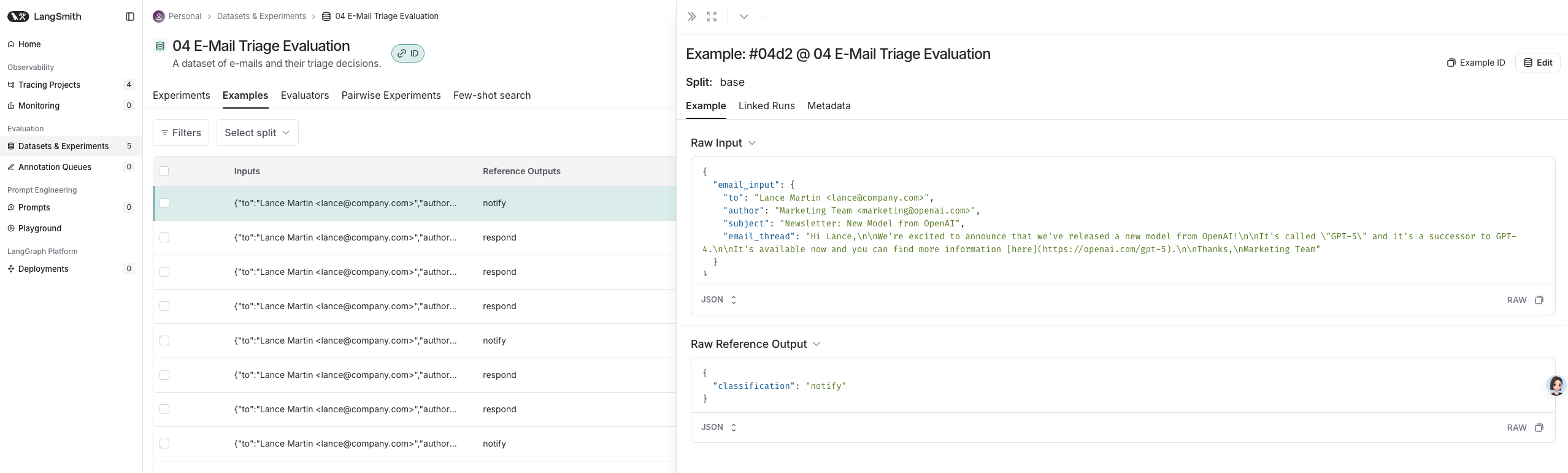Copy the dataset ID badge
The width and height of the screenshot is (1568, 473).
pyautogui.click(x=408, y=53)
